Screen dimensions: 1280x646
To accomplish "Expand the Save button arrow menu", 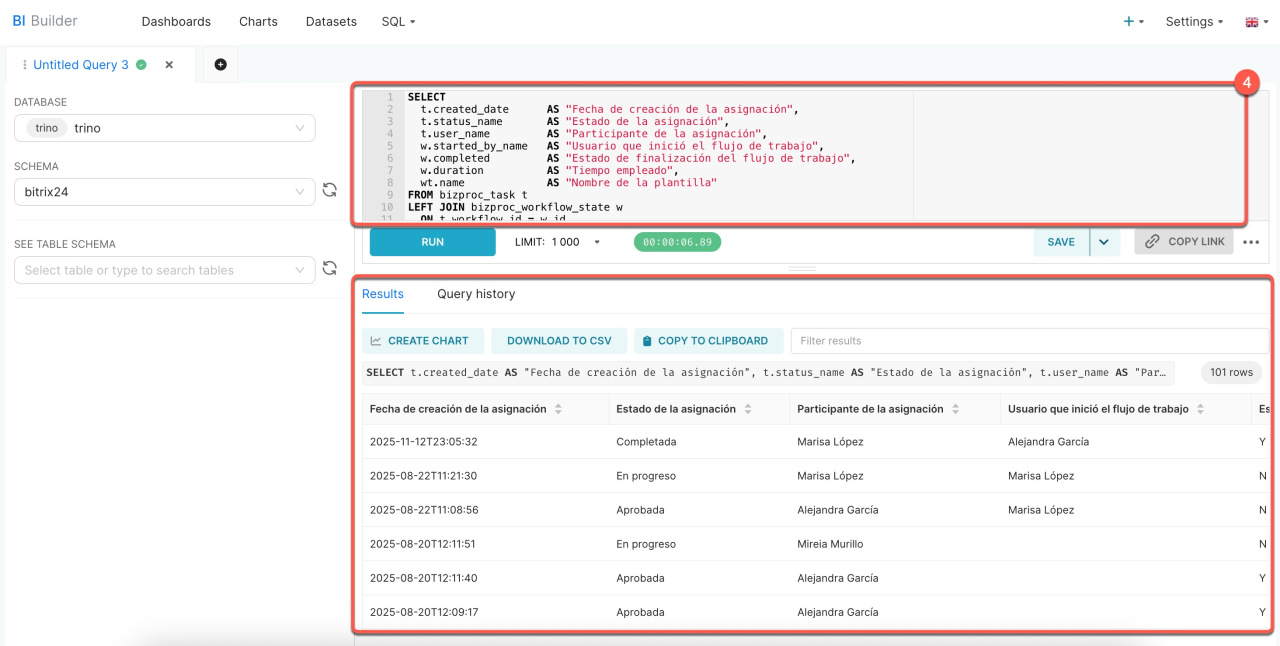I will point(1104,242).
